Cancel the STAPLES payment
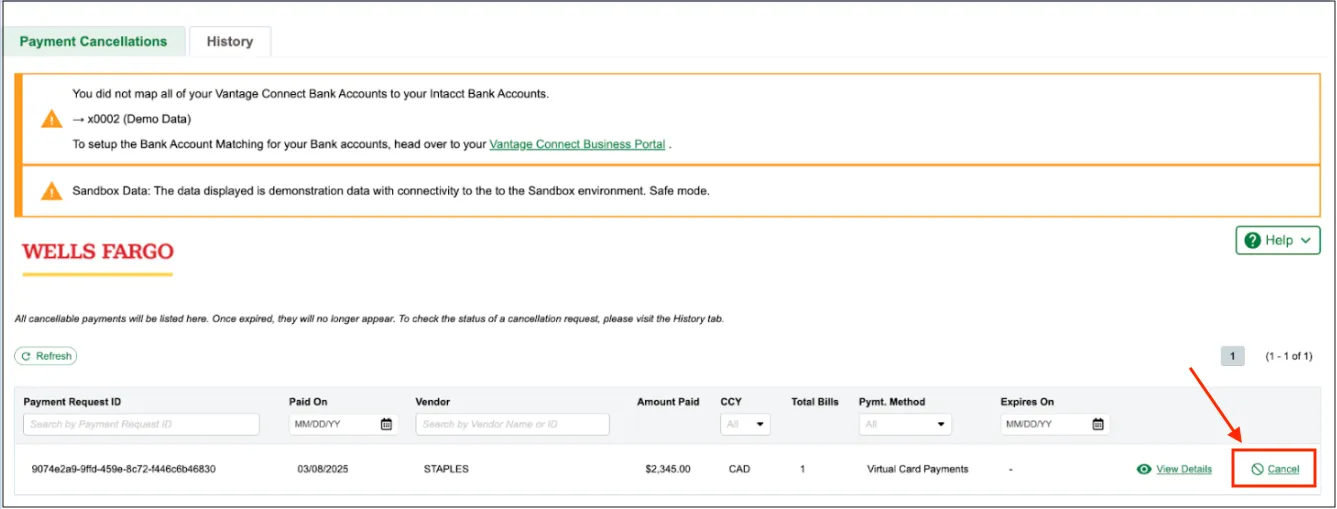 tap(1283, 469)
